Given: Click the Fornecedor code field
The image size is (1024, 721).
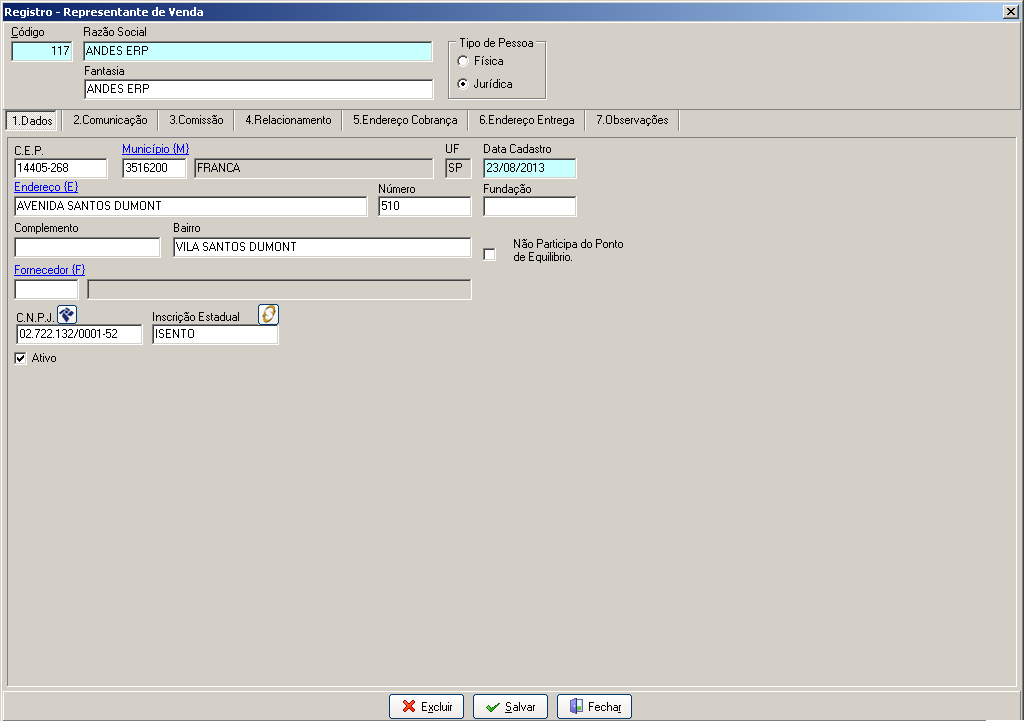Looking at the screenshot, I should click(x=46, y=289).
